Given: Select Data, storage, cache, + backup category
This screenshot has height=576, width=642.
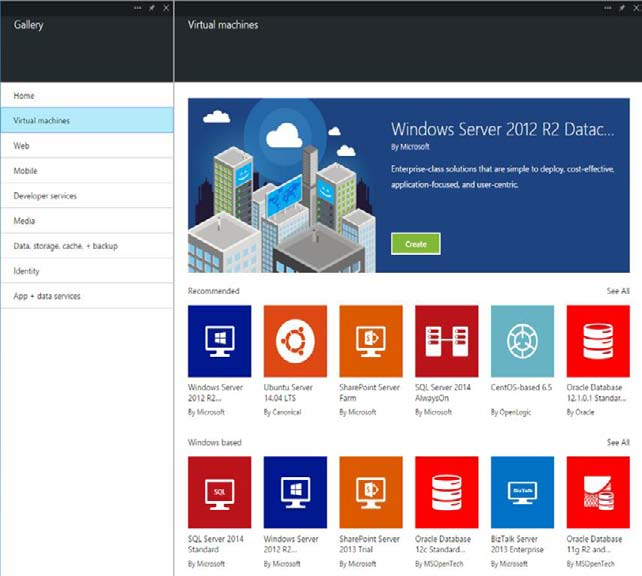Looking at the screenshot, I should 65,246.
